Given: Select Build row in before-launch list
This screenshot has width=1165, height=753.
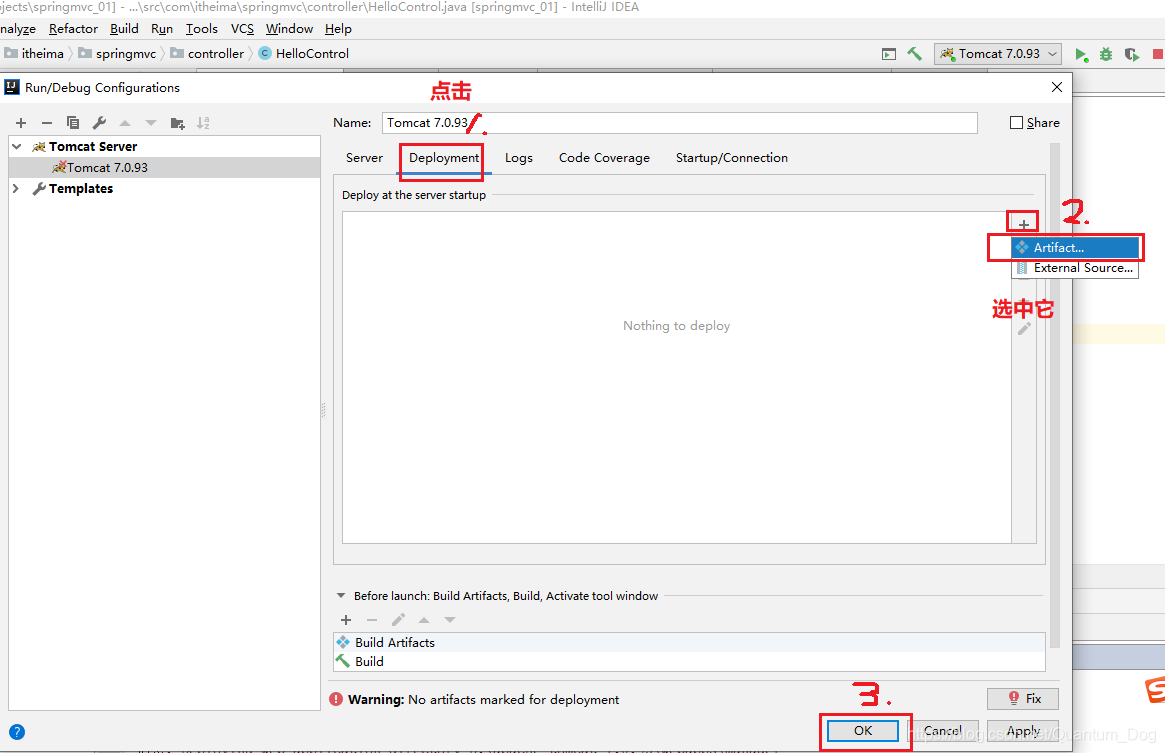Looking at the screenshot, I should [x=689, y=662].
